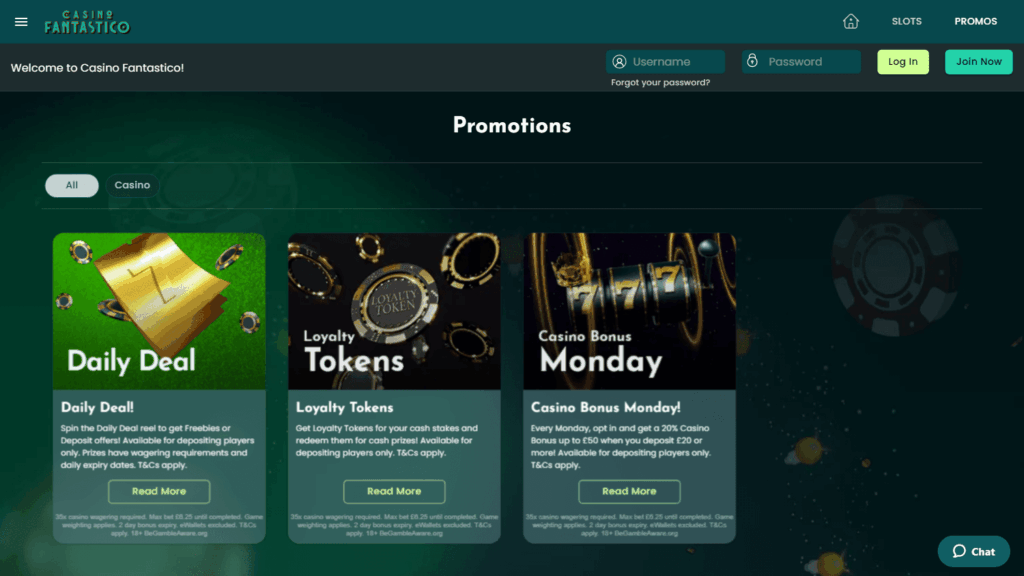Click the Casino Fantastico logo
The height and width of the screenshot is (576, 1024).
click(87, 22)
